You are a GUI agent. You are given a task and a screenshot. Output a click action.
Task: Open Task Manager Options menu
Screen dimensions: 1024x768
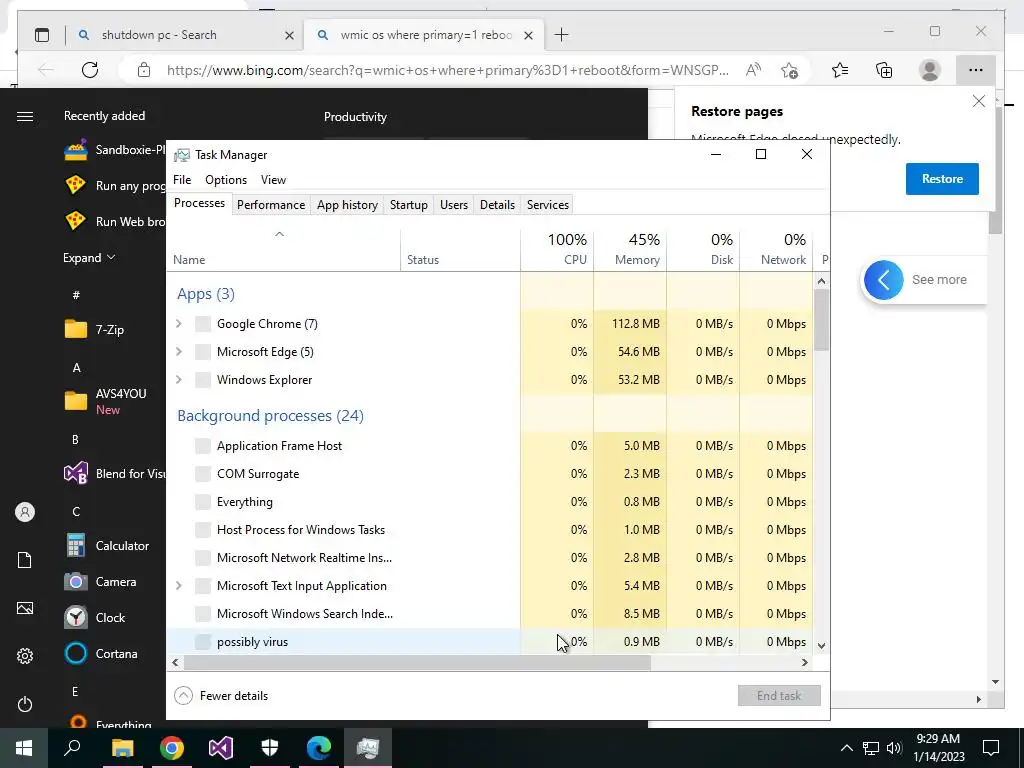(x=226, y=180)
